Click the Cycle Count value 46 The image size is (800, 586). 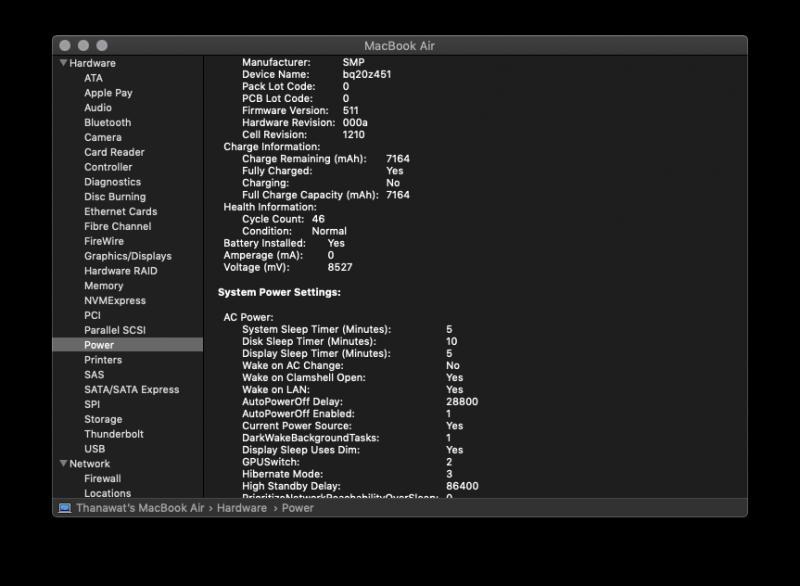pyautogui.click(x=318, y=219)
